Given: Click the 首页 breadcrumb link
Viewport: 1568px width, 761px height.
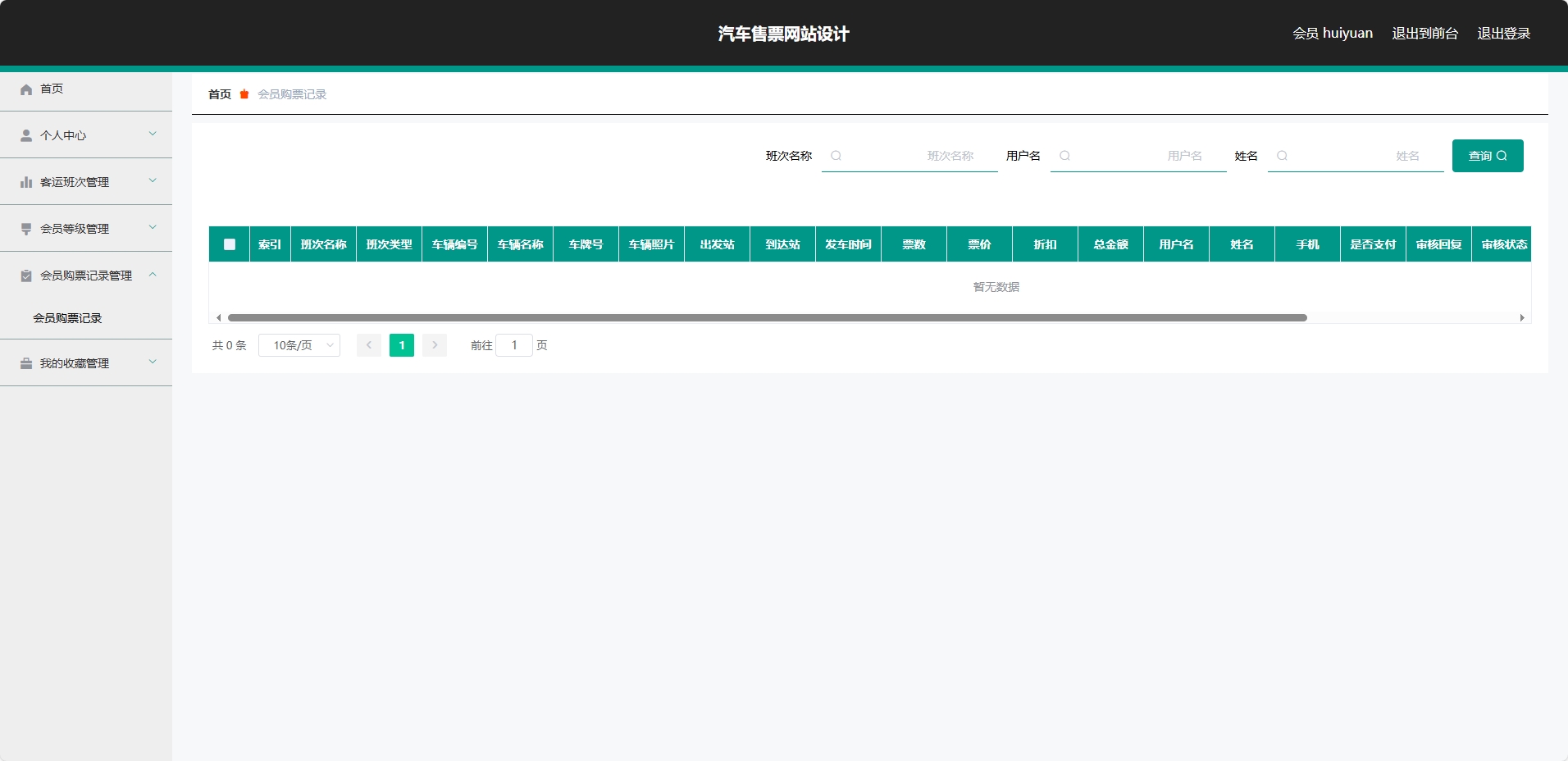Looking at the screenshot, I should coord(218,94).
